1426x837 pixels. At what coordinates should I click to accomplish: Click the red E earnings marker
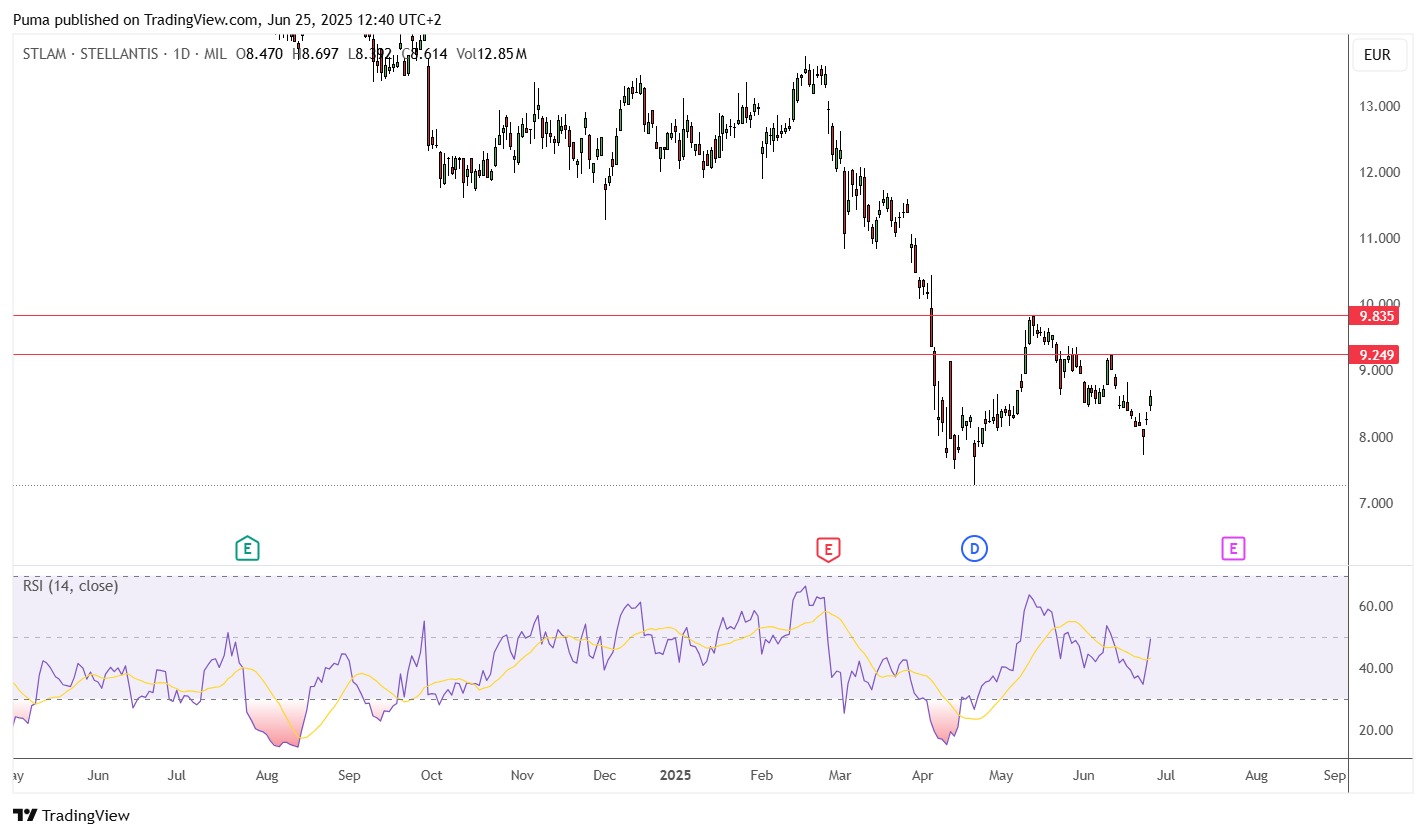[827, 548]
